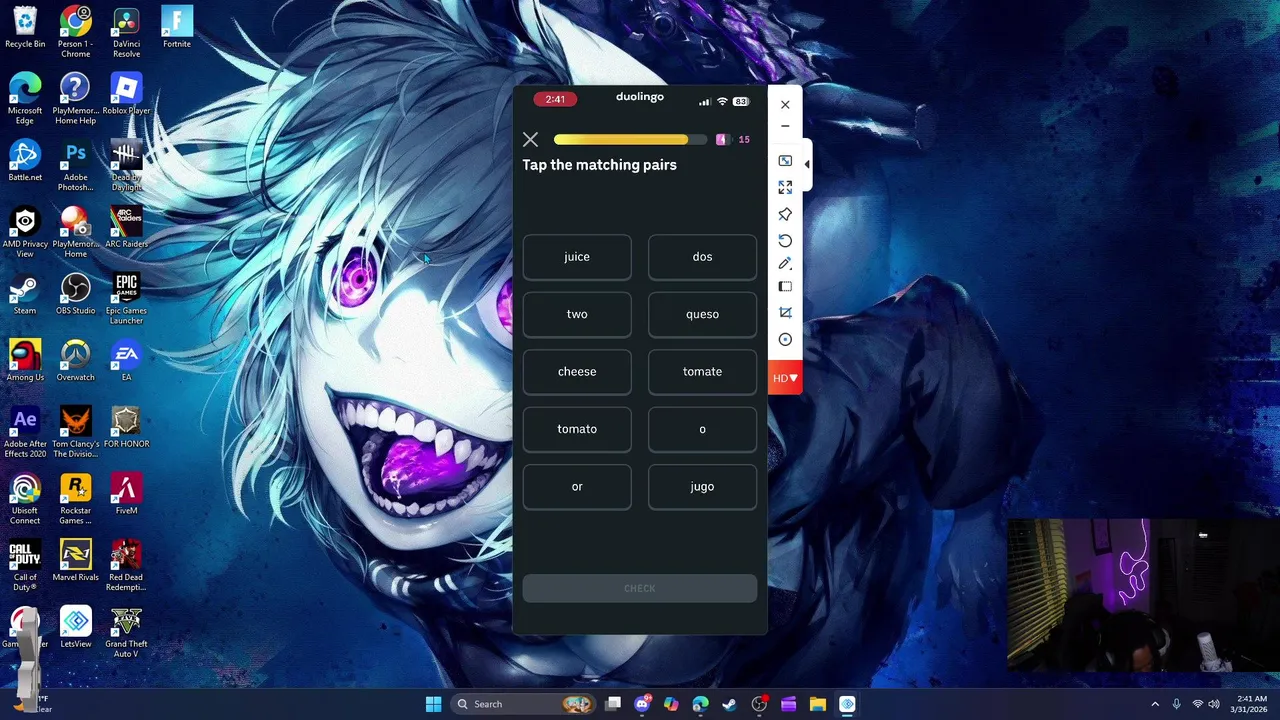Viewport: 1280px width, 720px height.
Task: Show hidden system tray icons chevron
Action: coord(1155,704)
